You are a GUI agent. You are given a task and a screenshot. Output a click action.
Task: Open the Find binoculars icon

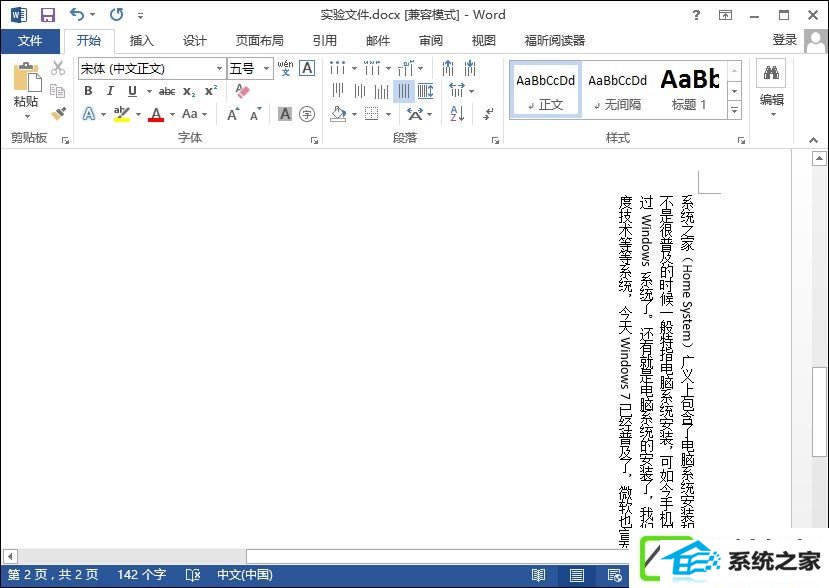click(x=771, y=73)
